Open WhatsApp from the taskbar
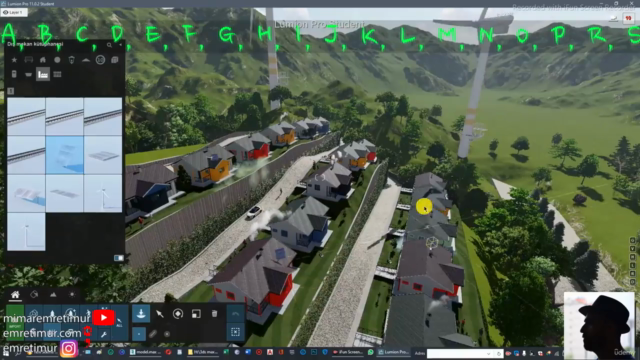Screen dimensions: 640x360 (x=371, y=352)
